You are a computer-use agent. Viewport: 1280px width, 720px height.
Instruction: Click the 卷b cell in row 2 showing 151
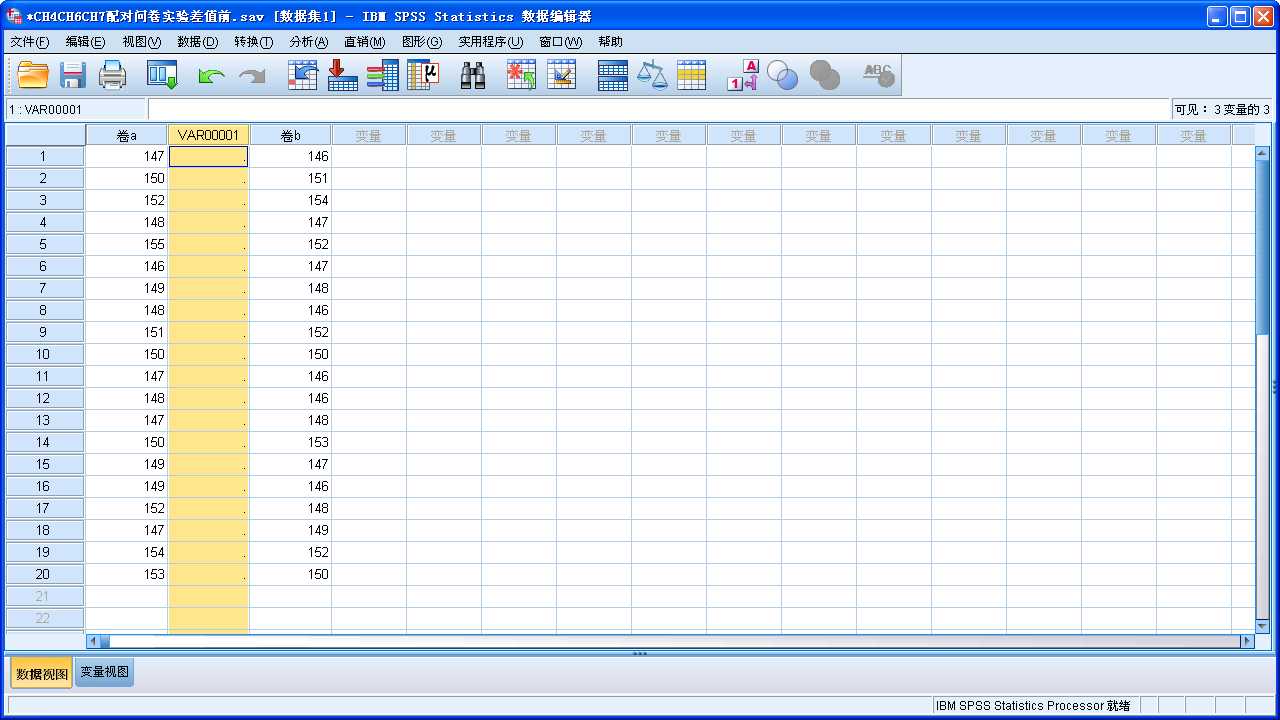pos(290,178)
